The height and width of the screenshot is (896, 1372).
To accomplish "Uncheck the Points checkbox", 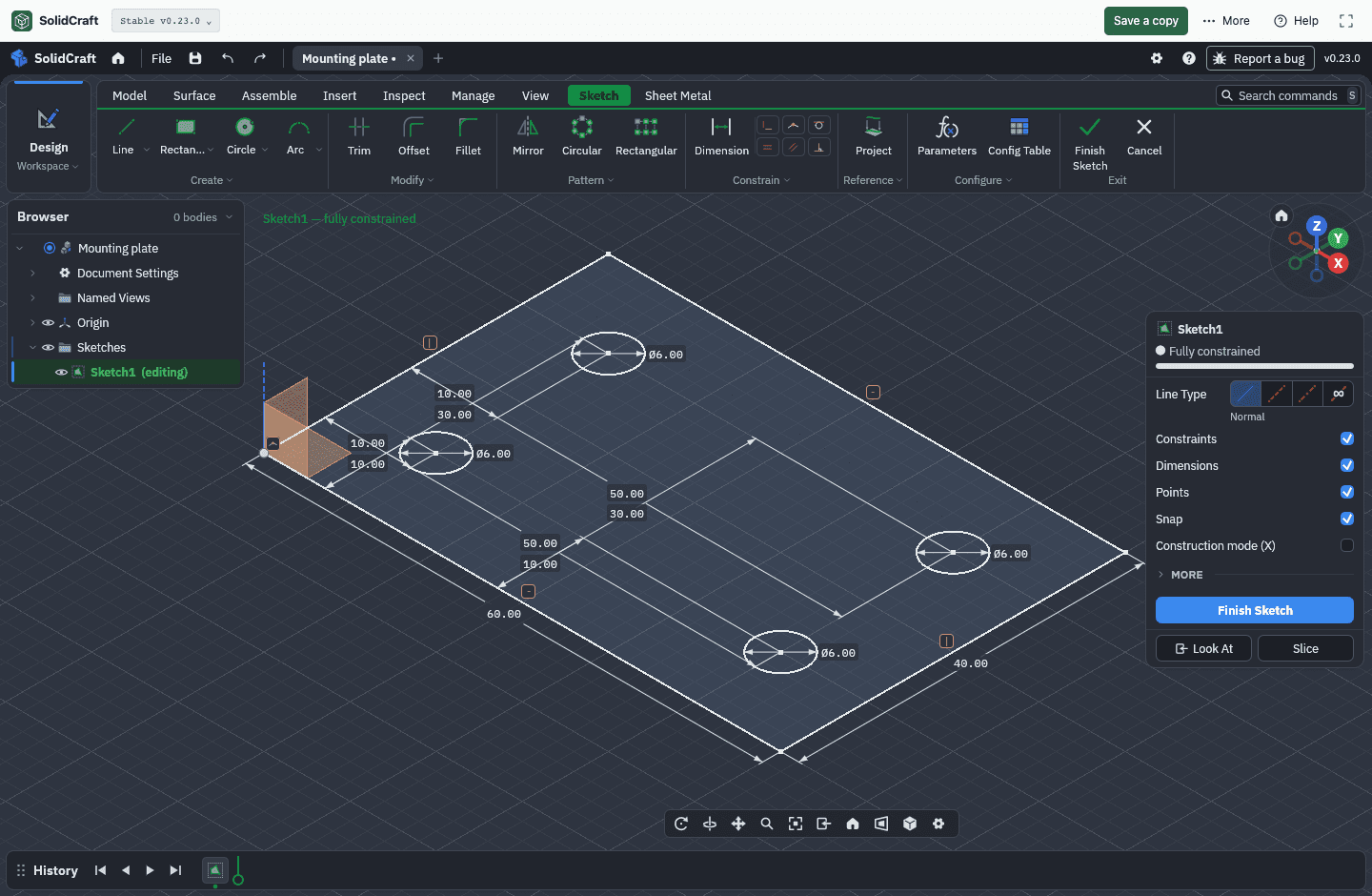I will click(1347, 492).
